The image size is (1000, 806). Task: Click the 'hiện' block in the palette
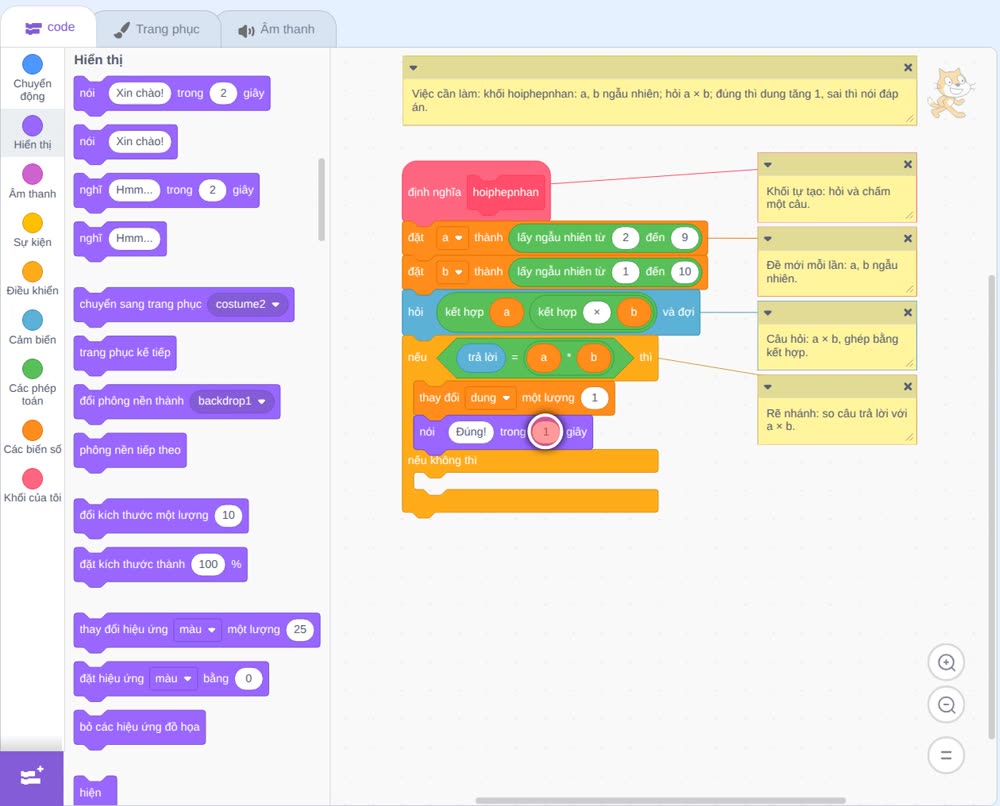tap(95, 791)
